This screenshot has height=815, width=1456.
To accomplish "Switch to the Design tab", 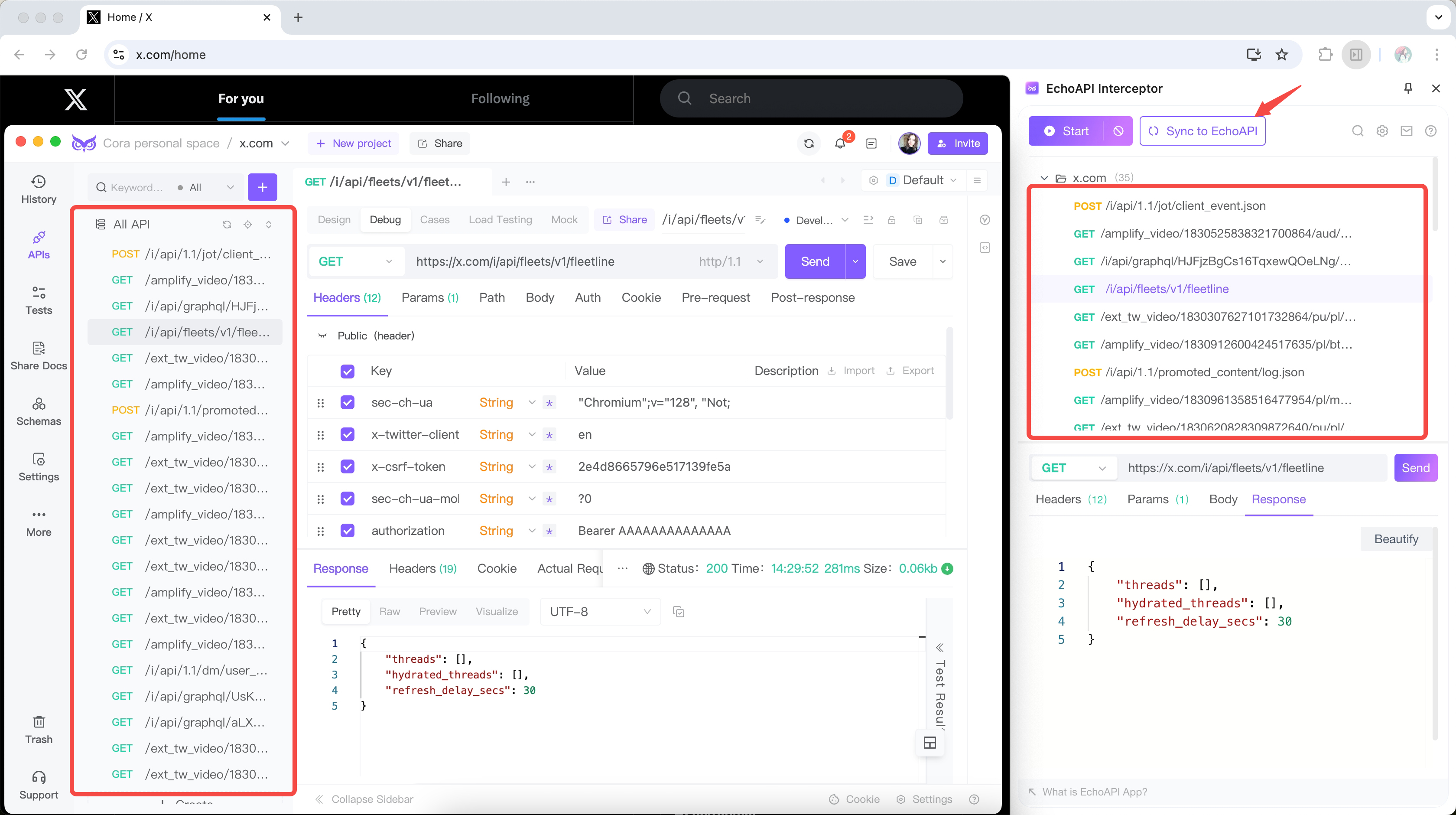I will (334, 219).
